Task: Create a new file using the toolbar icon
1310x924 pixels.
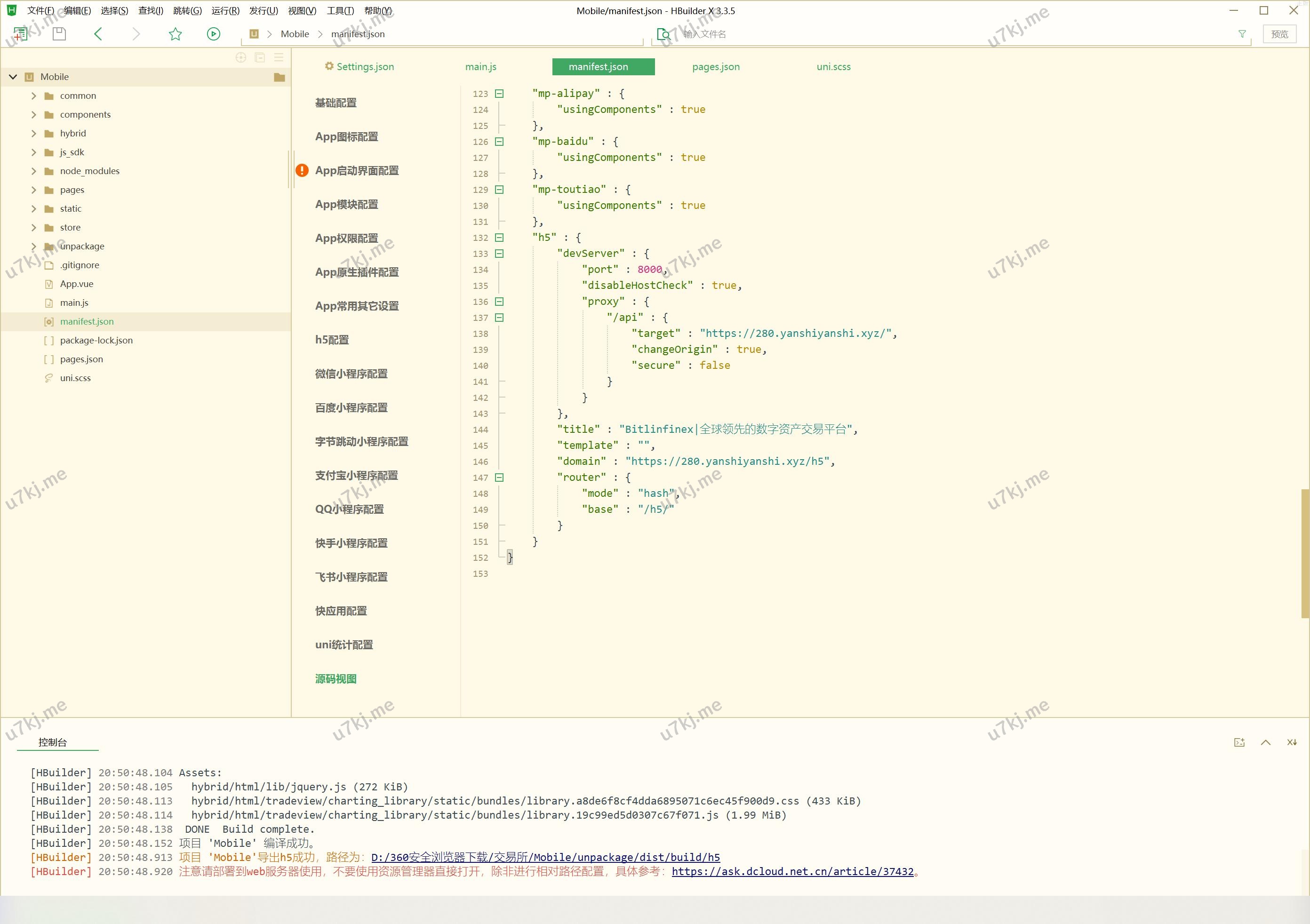Action: point(21,33)
